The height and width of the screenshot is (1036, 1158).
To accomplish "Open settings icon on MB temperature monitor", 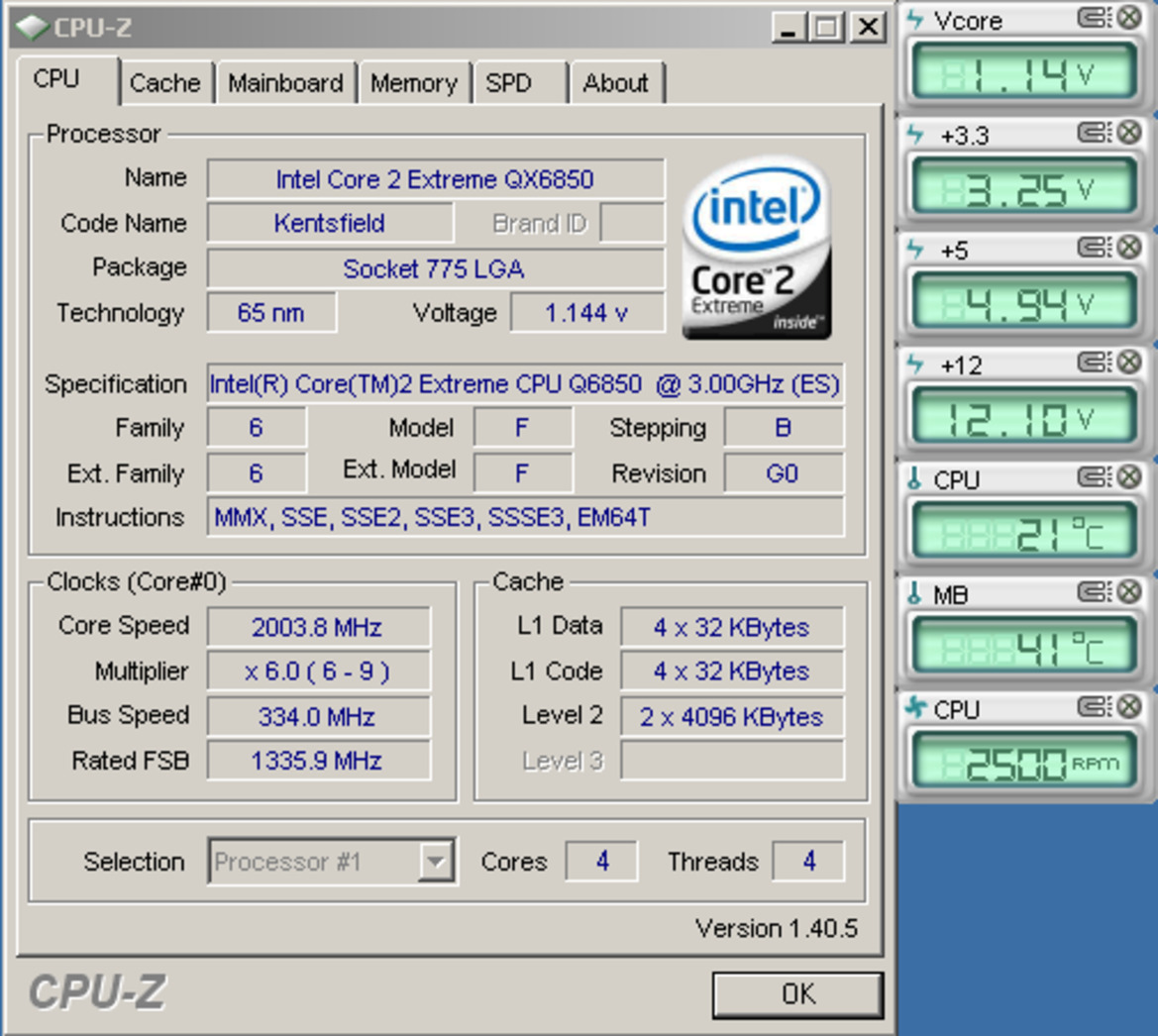I will (x=1095, y=592).
